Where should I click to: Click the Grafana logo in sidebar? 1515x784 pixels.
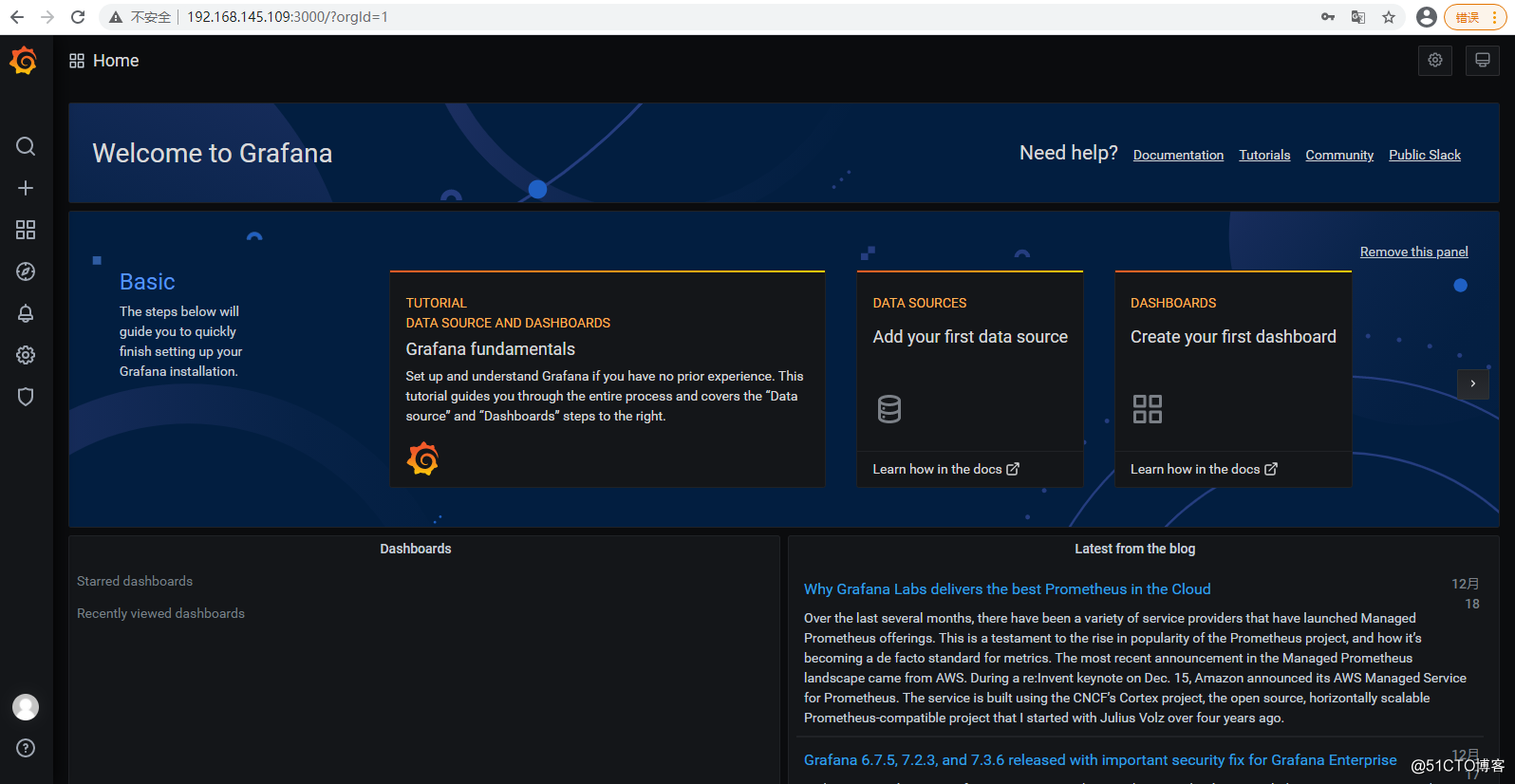point(24,61)
